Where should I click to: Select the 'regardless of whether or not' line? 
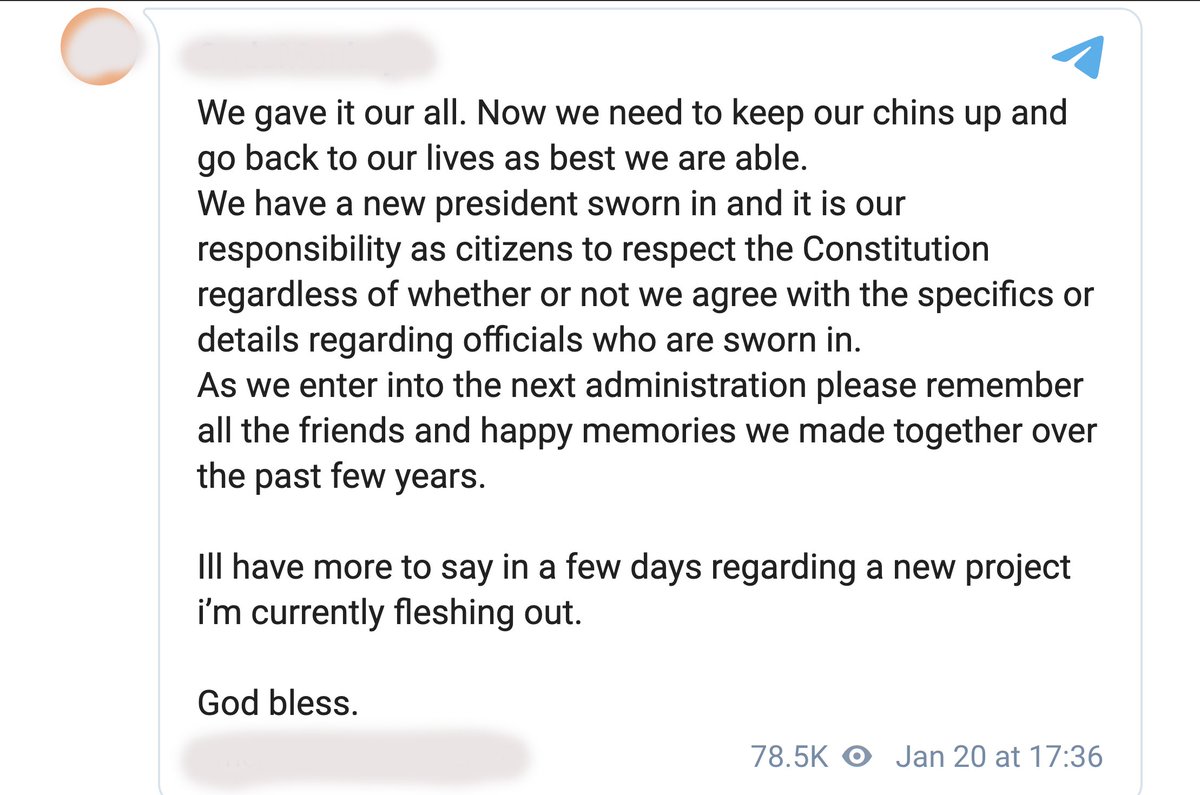(645, 295)
